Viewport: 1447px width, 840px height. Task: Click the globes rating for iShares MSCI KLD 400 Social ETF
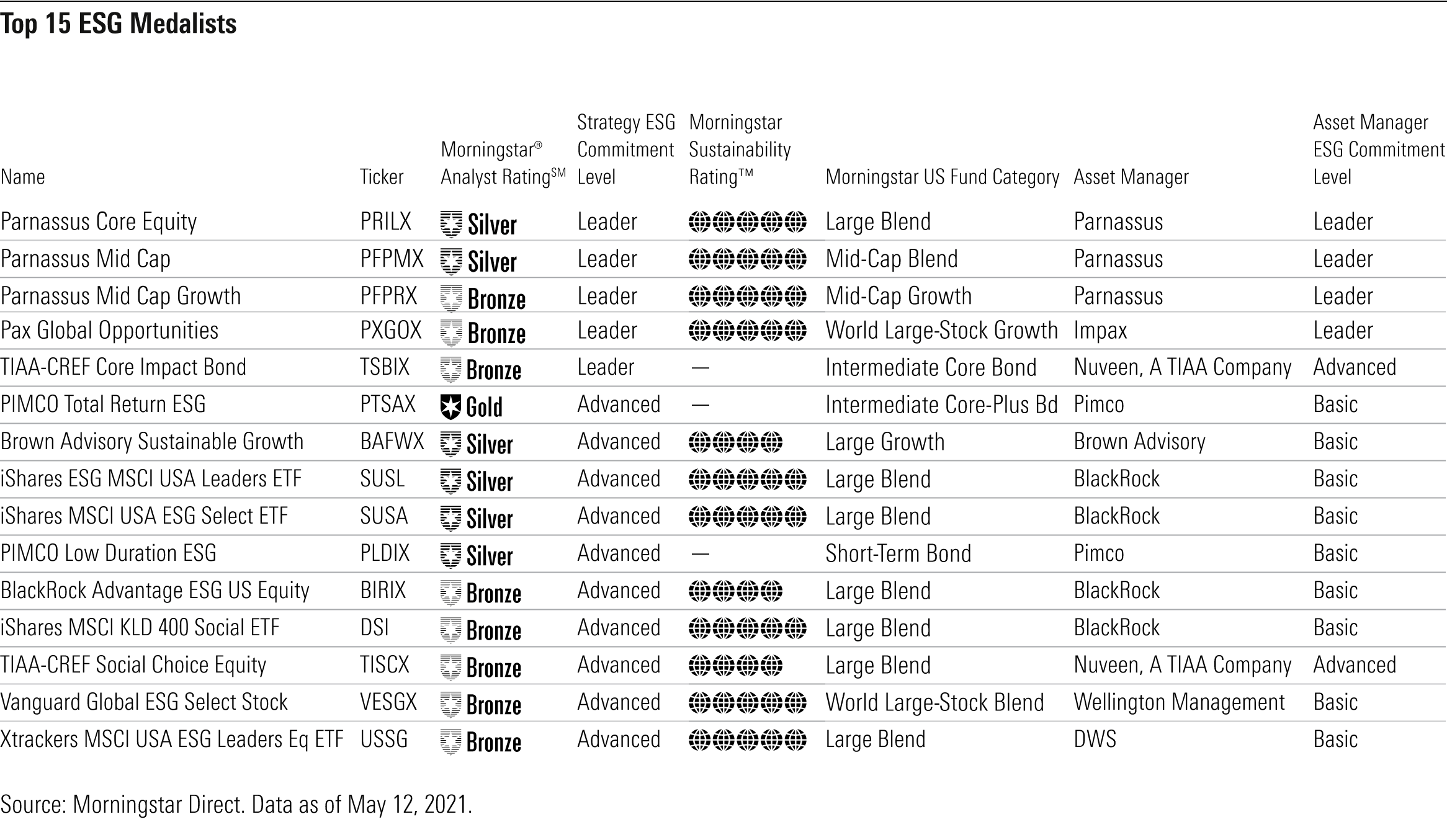747,628
